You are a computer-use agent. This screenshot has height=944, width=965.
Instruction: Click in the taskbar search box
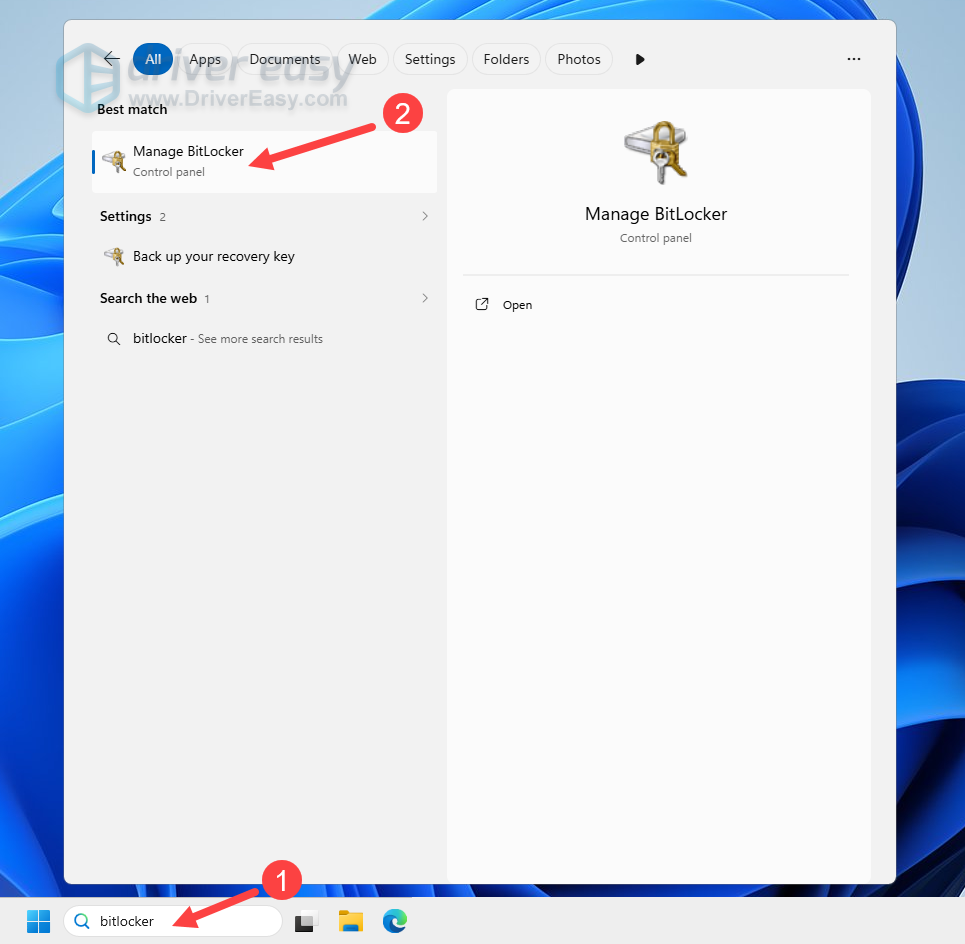(x=173, y=921)
